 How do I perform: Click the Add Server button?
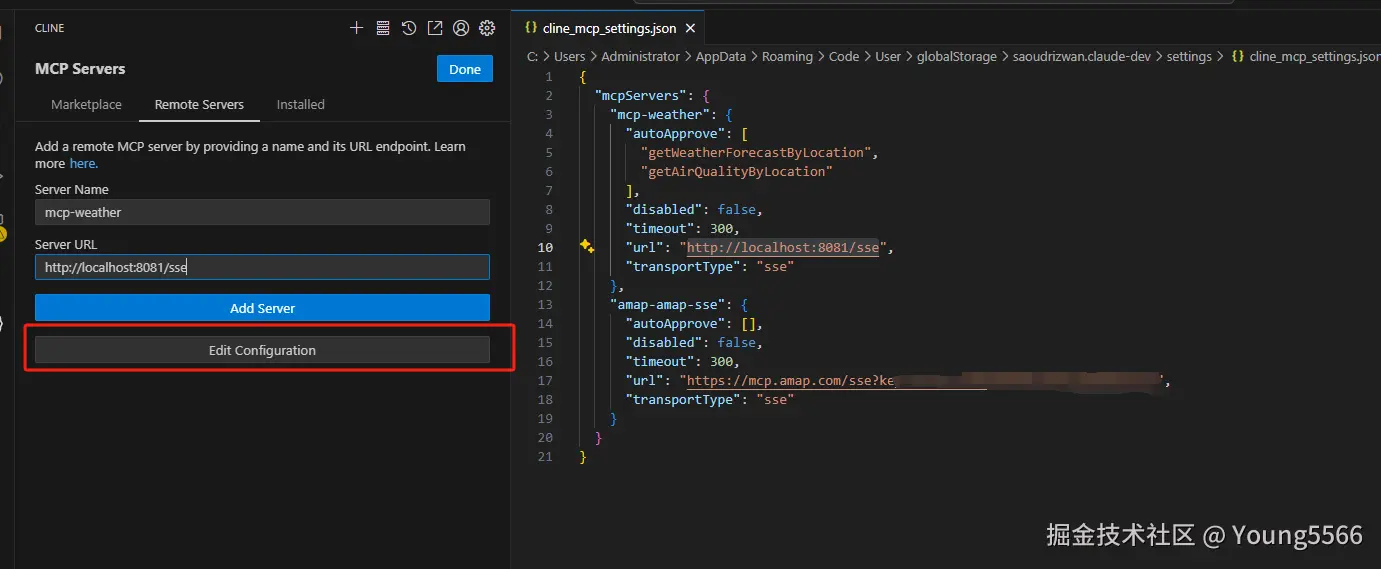pos(262,308)
